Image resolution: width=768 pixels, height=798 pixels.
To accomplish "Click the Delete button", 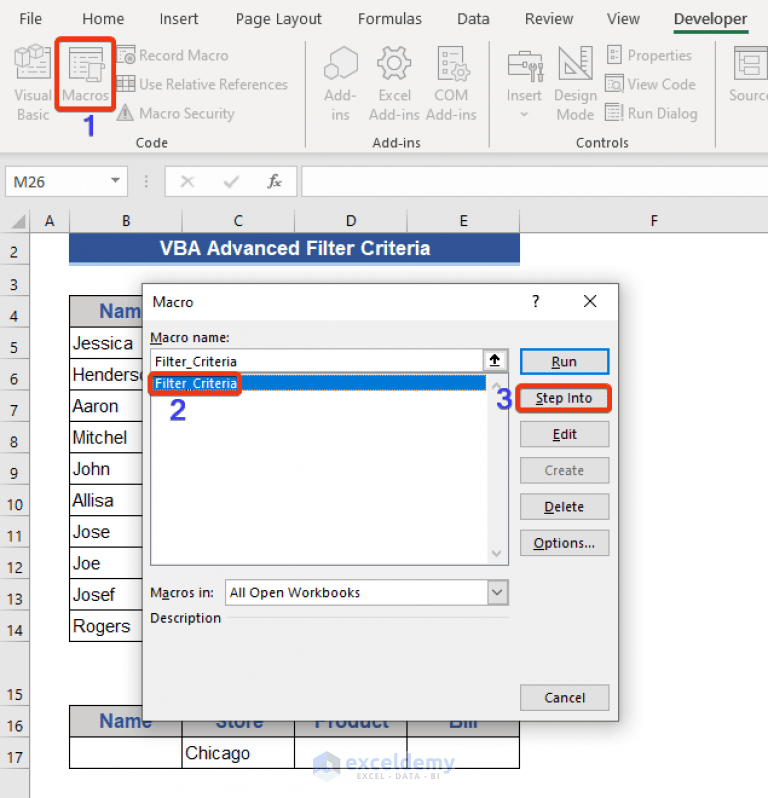I will (x=564, y=506).
